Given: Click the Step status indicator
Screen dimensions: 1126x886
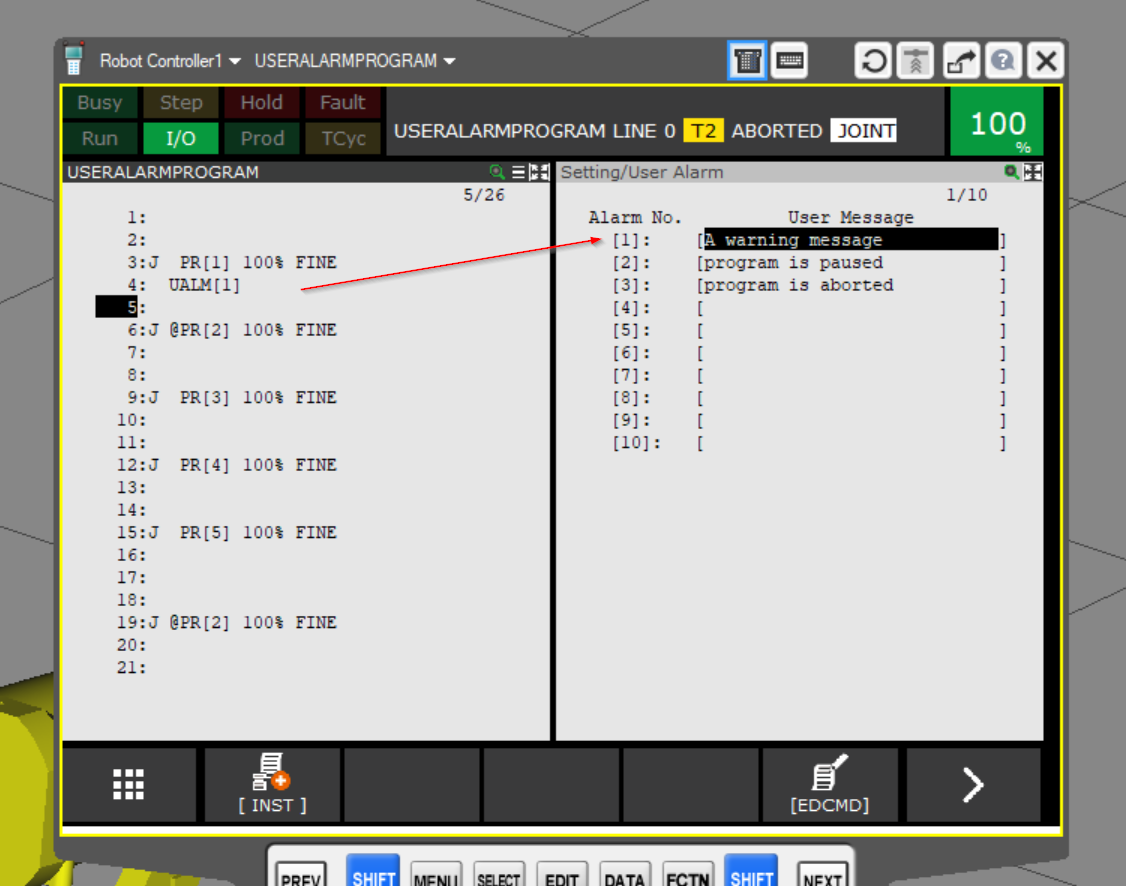Looking at the screenshot, I should (181, 103).
